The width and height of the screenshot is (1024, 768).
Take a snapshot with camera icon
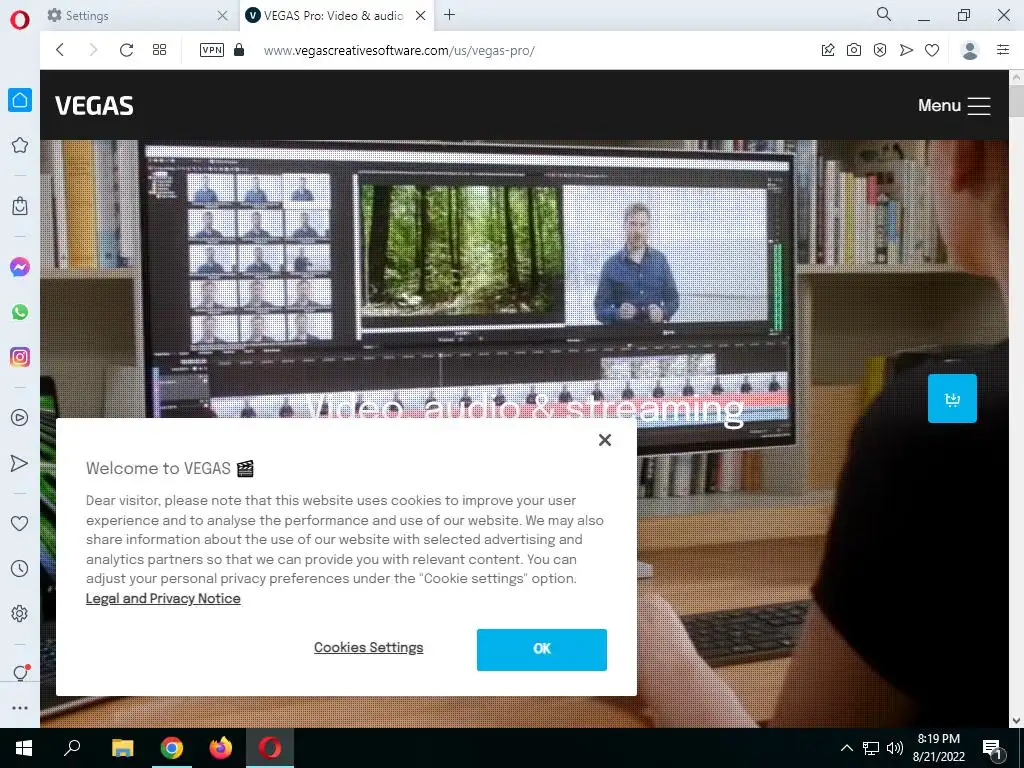click(854, 50)
